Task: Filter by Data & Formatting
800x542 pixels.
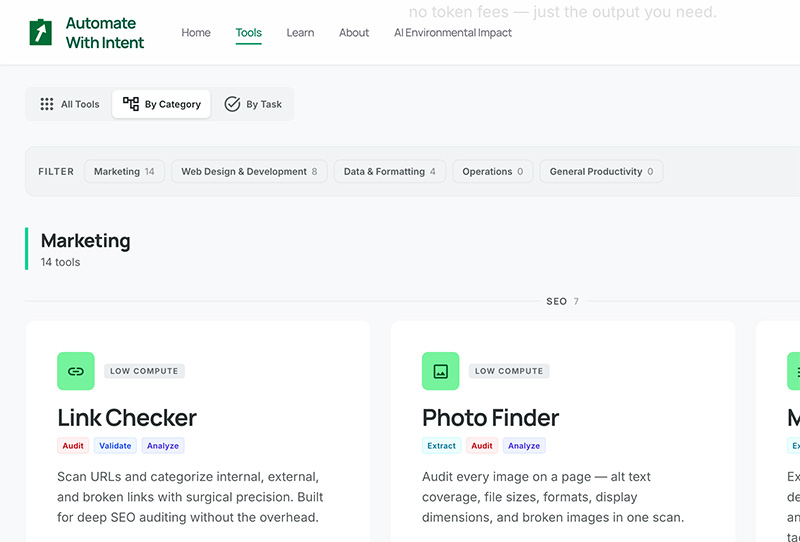Action: [x=389, y=172]
